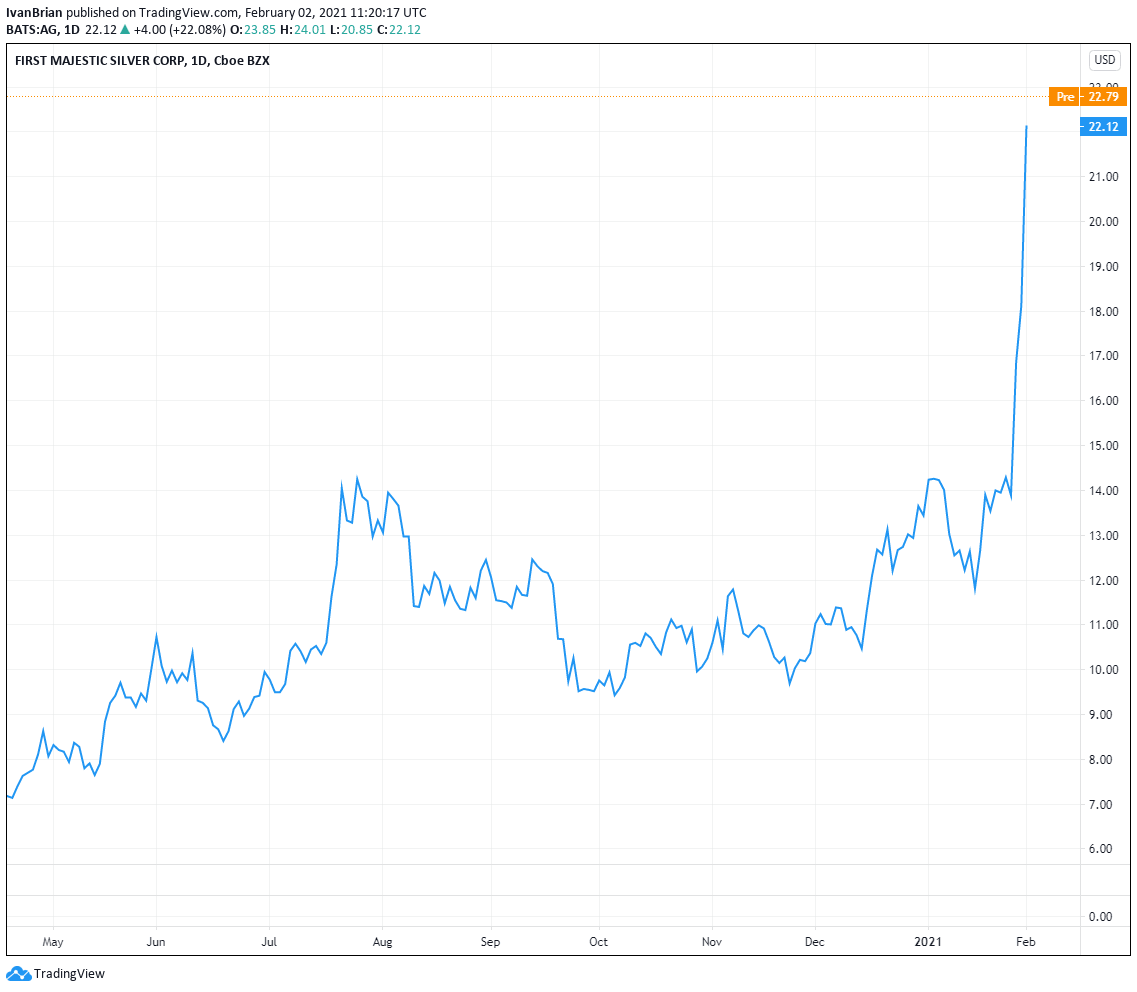Click the BATS:AG, 1D symbol text
1137x992 pixels.
coord(43,30)
